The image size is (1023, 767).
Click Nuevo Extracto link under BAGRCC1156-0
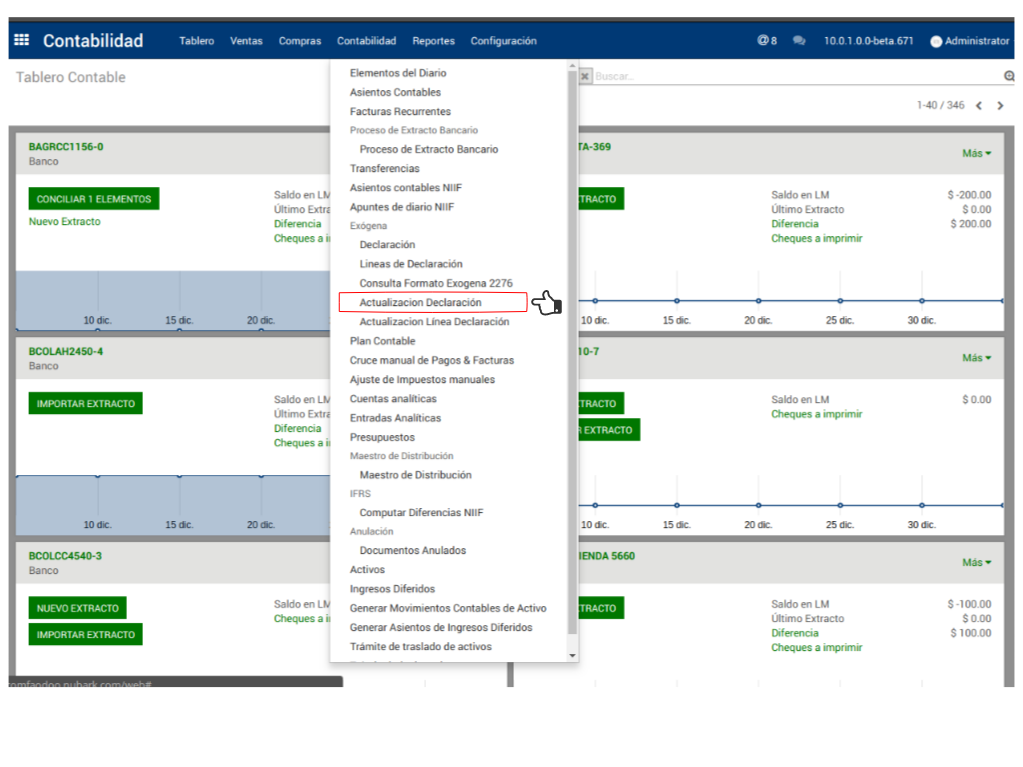click(x=65, y=222)
